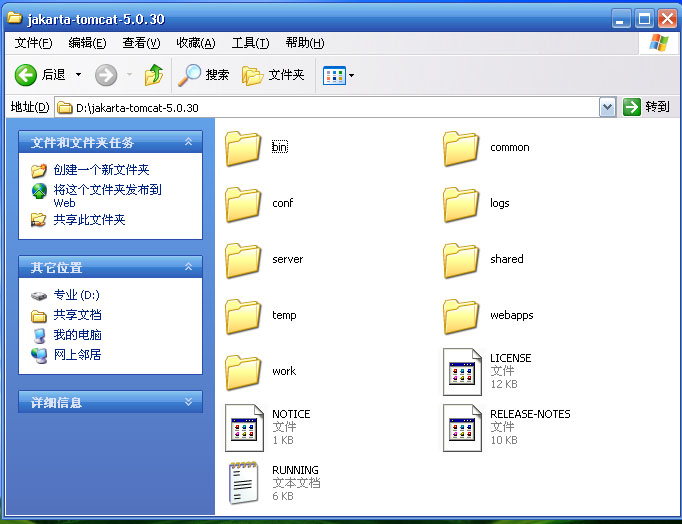Click the grayed Forward arrow icon
Image resolution: width=682 pixels, height=524 pixels.
pyautogui.click(x=106, y=75)
